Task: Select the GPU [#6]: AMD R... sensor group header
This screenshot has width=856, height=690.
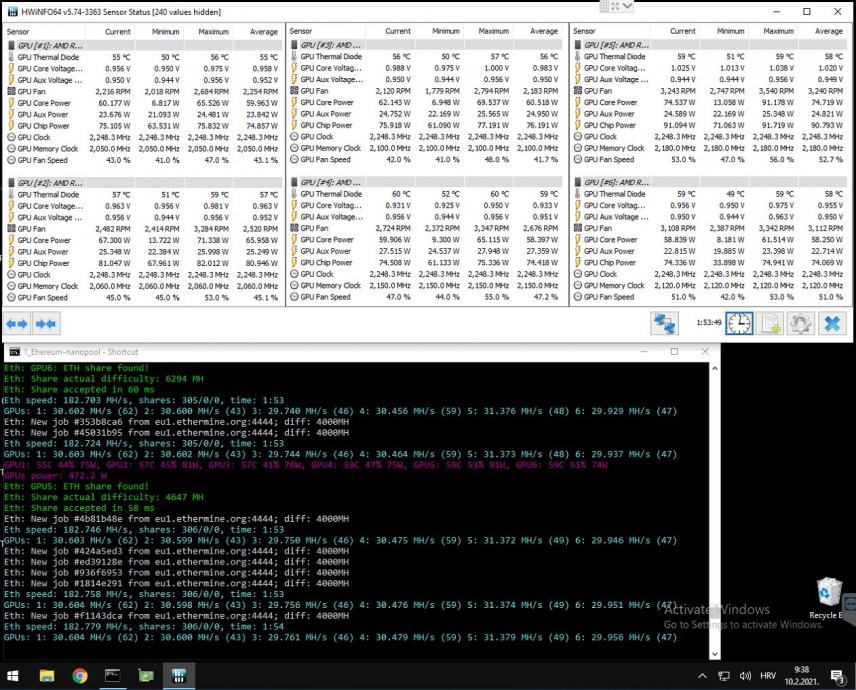Action: pos(710,182)
